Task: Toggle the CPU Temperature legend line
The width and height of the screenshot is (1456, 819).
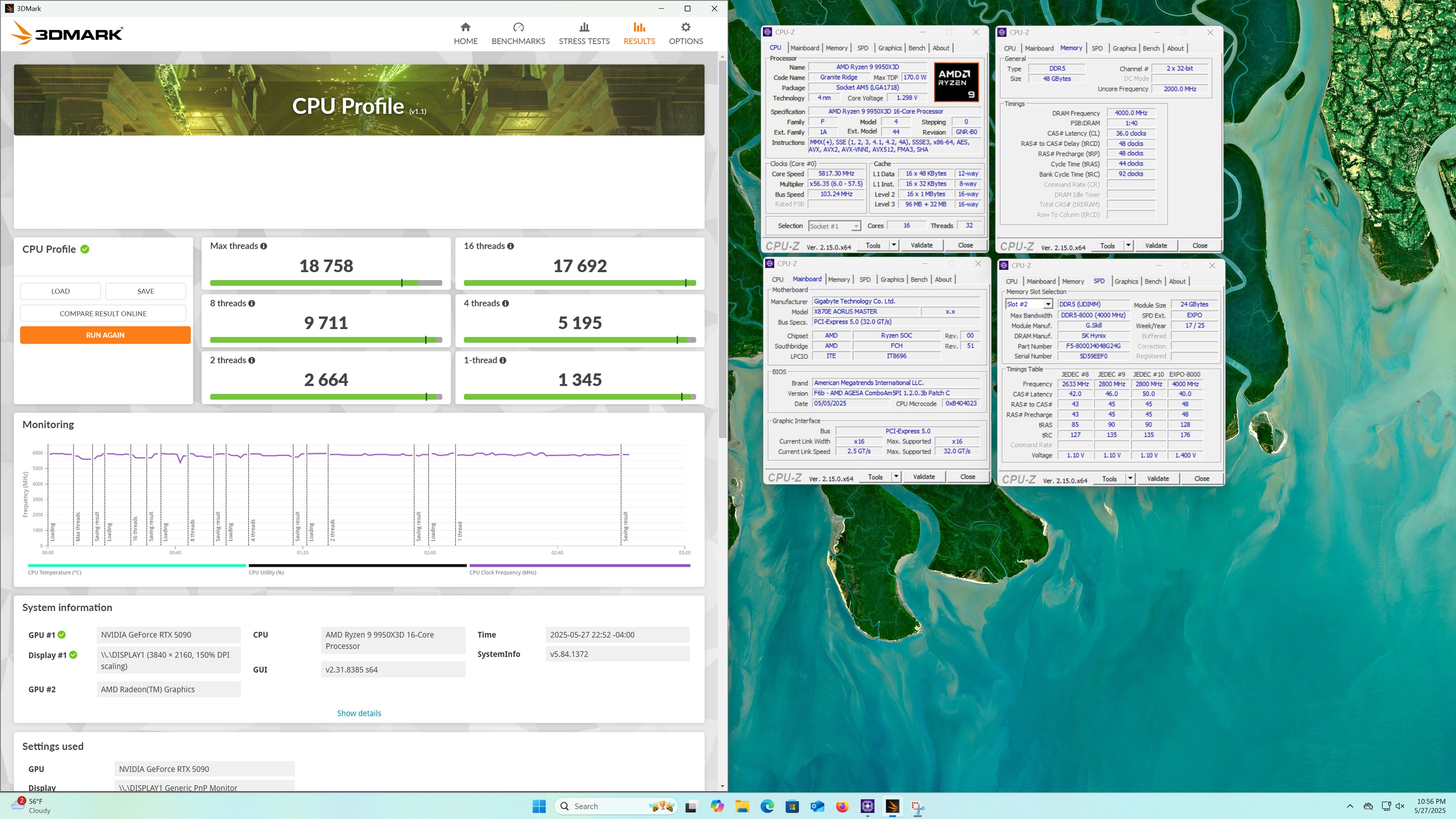Action: (137, 565)
